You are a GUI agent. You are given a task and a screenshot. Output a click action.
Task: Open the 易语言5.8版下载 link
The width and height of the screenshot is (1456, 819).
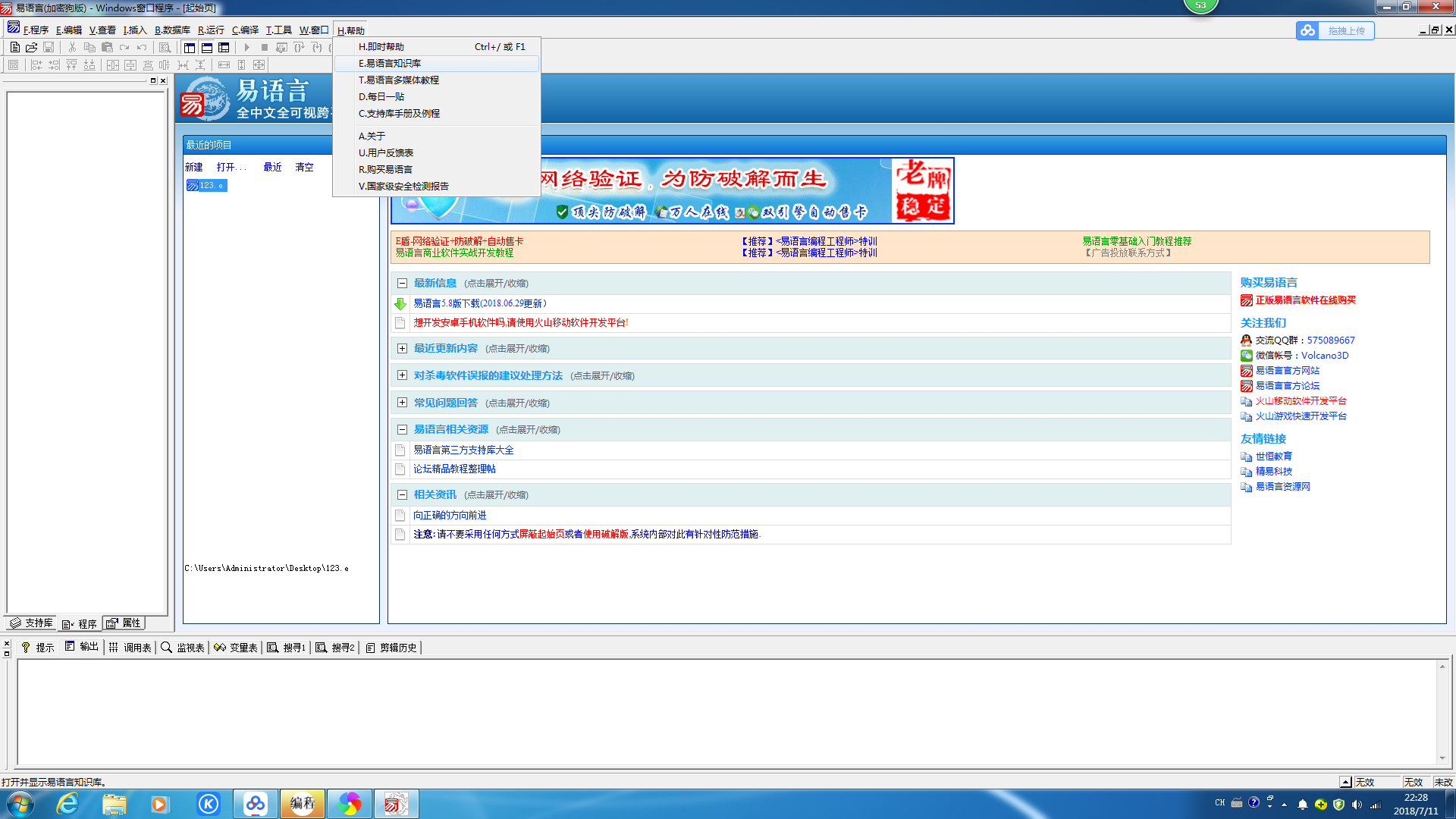pos(480,303)
